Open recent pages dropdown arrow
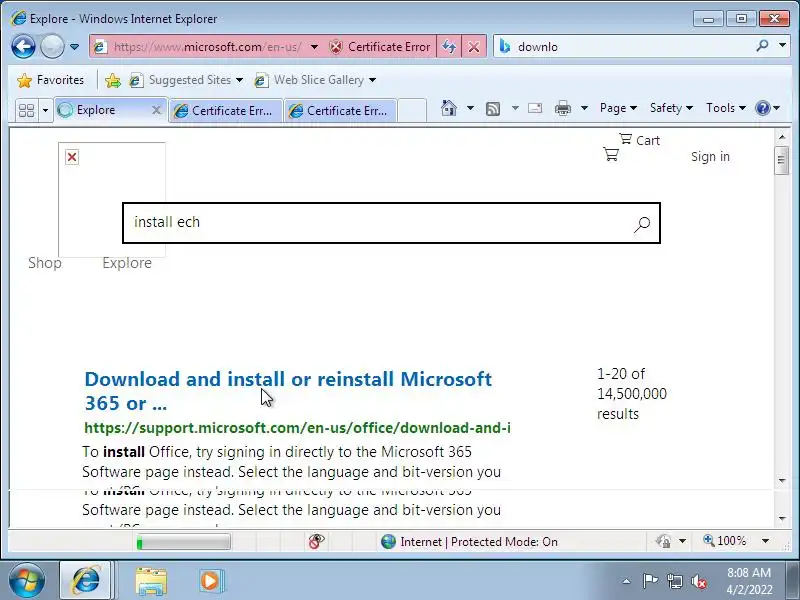800x600 pixels. [x=74, y=47]
